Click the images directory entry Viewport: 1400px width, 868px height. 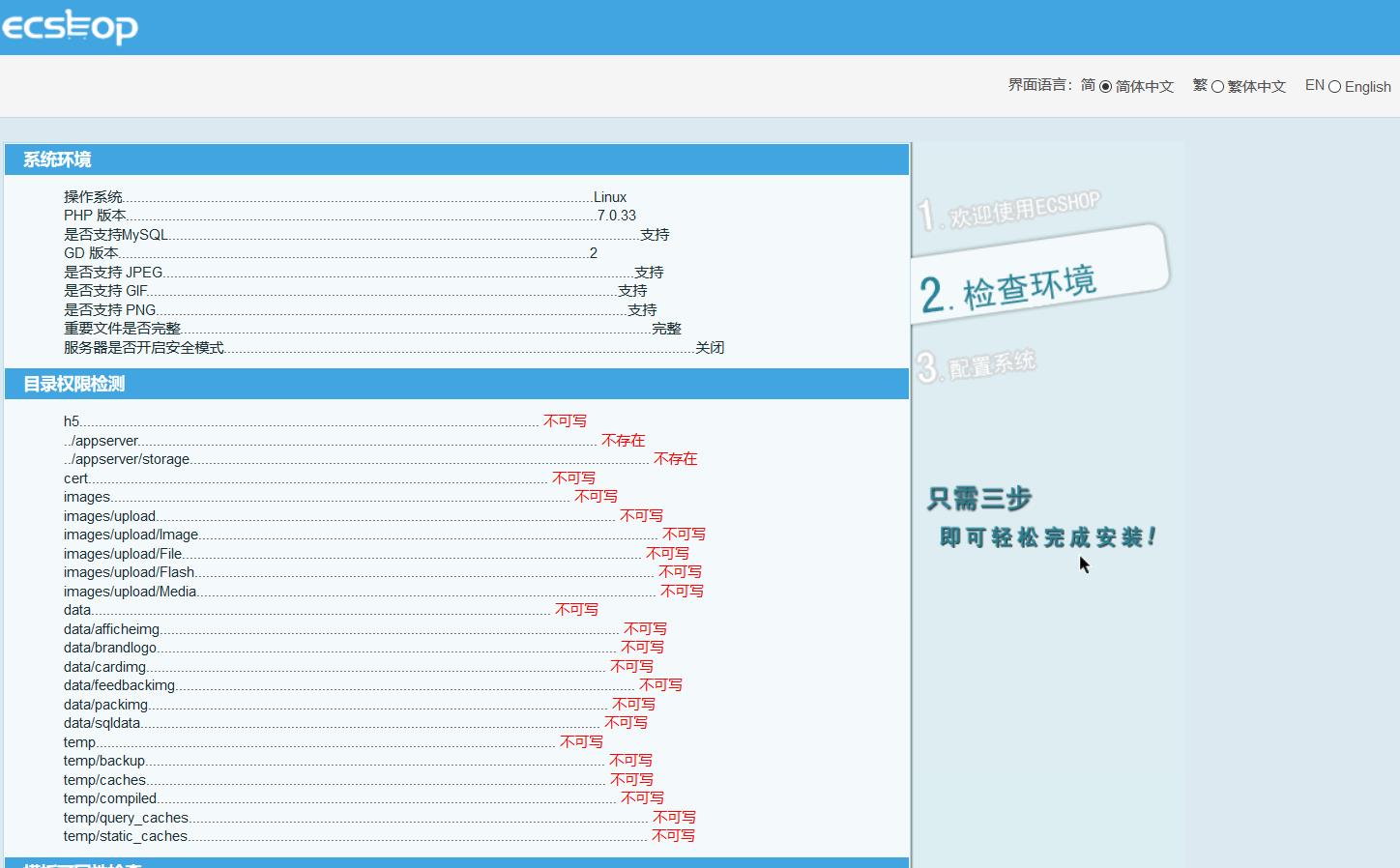[87, 497]
